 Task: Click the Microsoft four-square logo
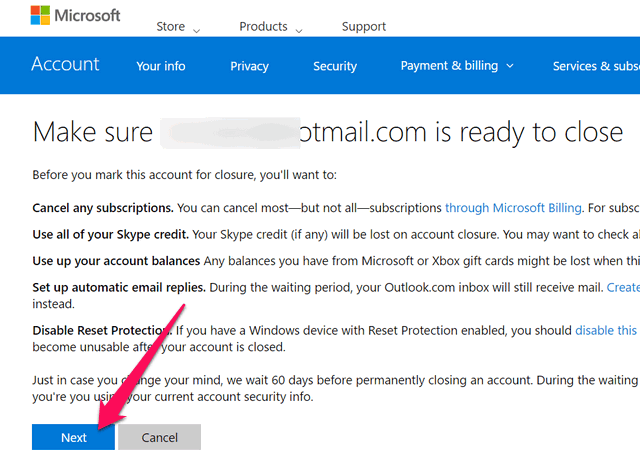[x=43, y=16]
